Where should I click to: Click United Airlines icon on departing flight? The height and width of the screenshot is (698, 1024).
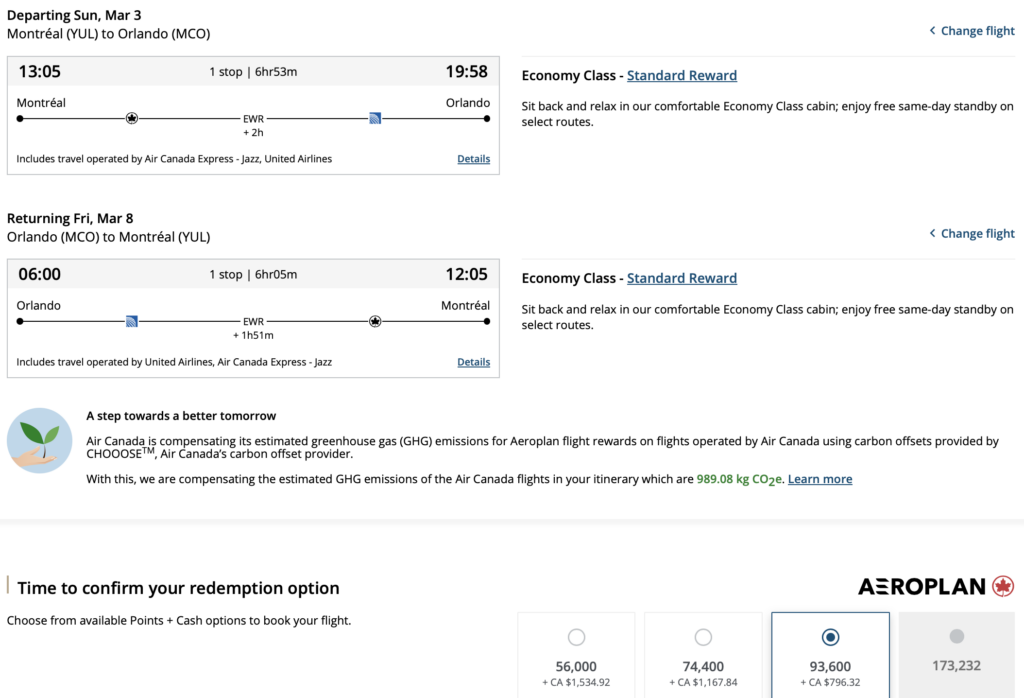click(375, 118)
